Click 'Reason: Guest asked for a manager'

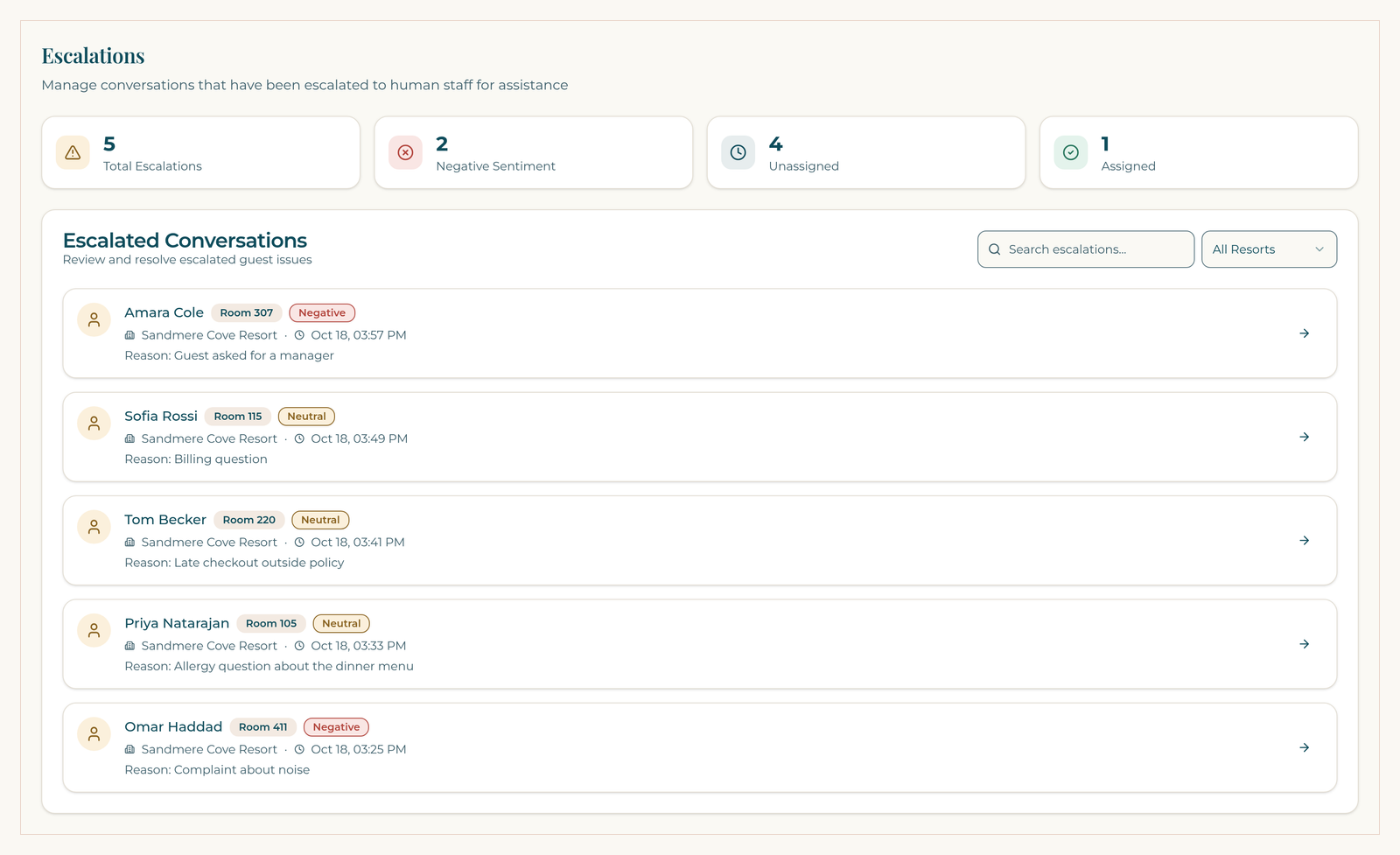tap(229, 355)
